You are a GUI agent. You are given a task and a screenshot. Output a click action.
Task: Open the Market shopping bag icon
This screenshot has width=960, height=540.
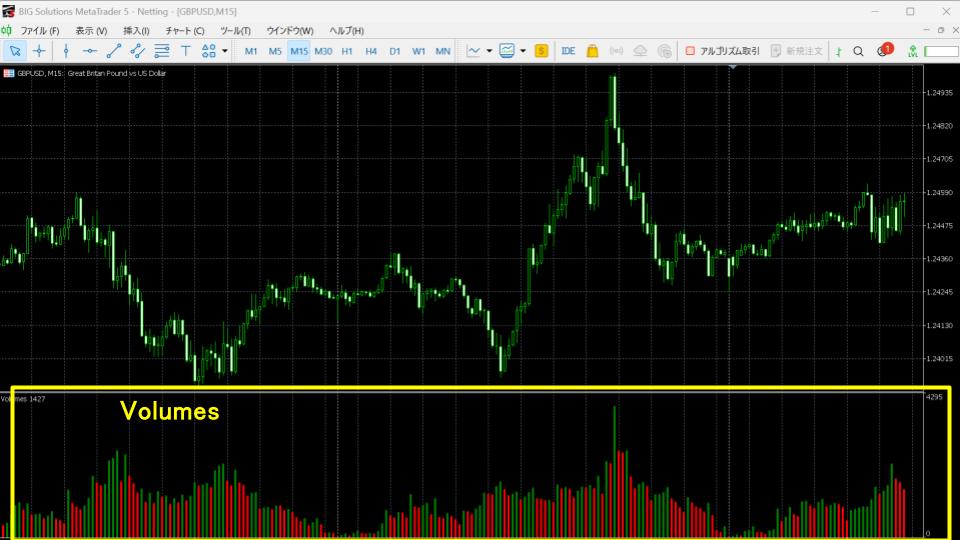(x=592, y=51)
